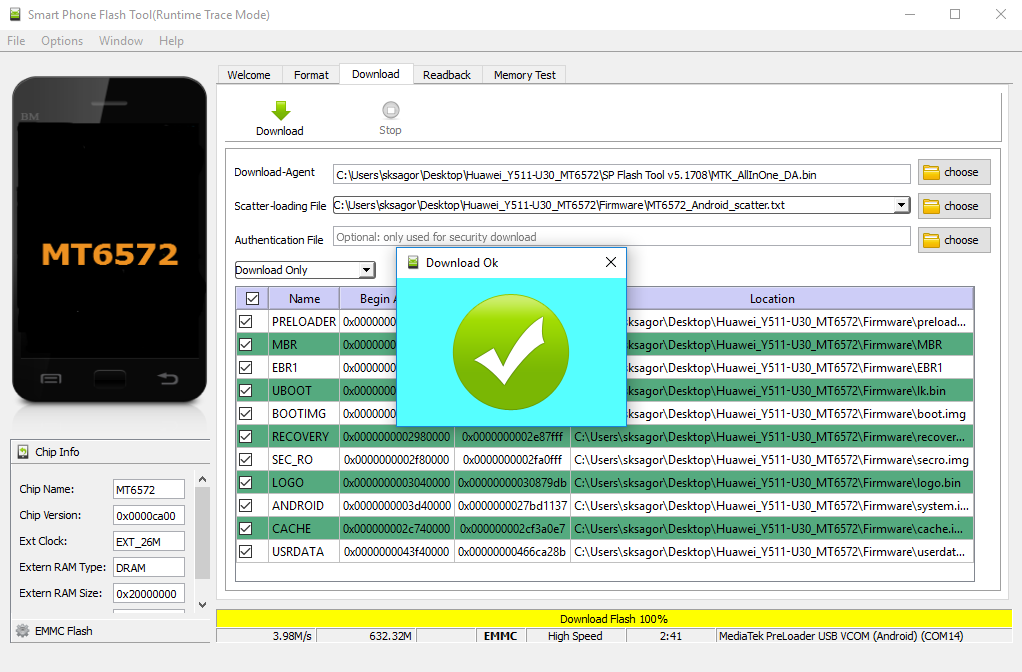Viewport: 1022px width, 672px height.
Task: Click the Stop icon in toolbar
Action: coord(390,110)
